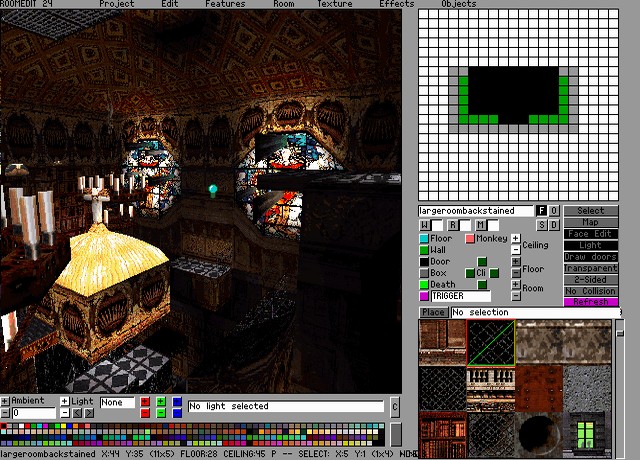This screenshot has height=460, width=640.
Task: Click the magenta Trigger square
Action: tap(424, 296)
